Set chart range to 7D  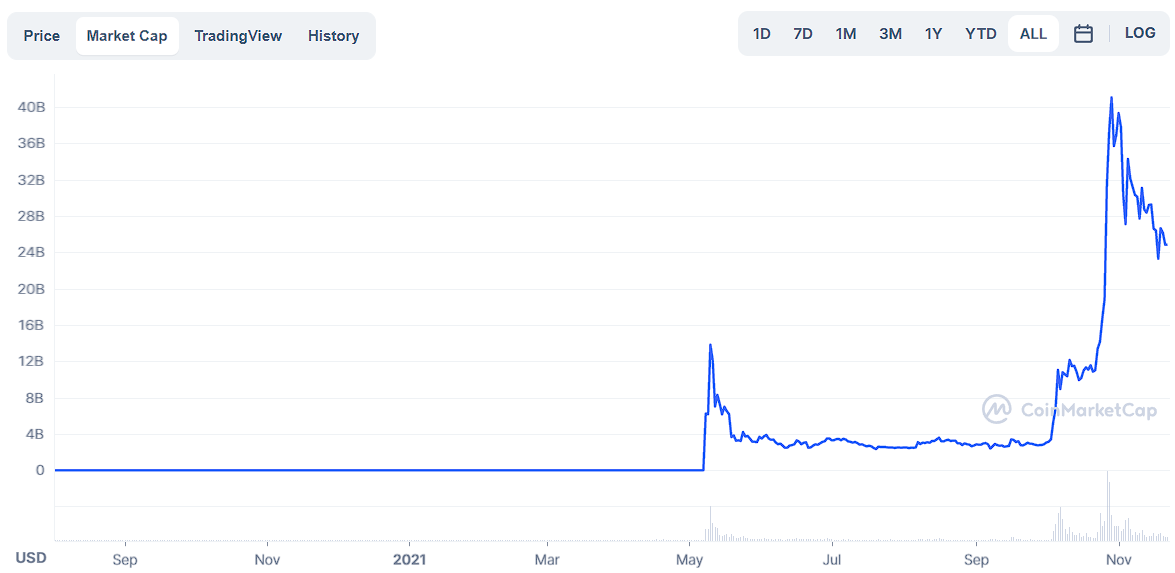pos(803,34)
